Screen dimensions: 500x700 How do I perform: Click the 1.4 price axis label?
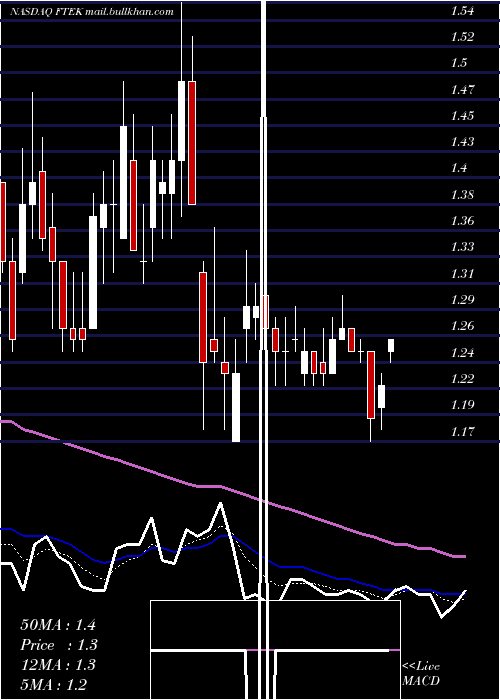459,168
